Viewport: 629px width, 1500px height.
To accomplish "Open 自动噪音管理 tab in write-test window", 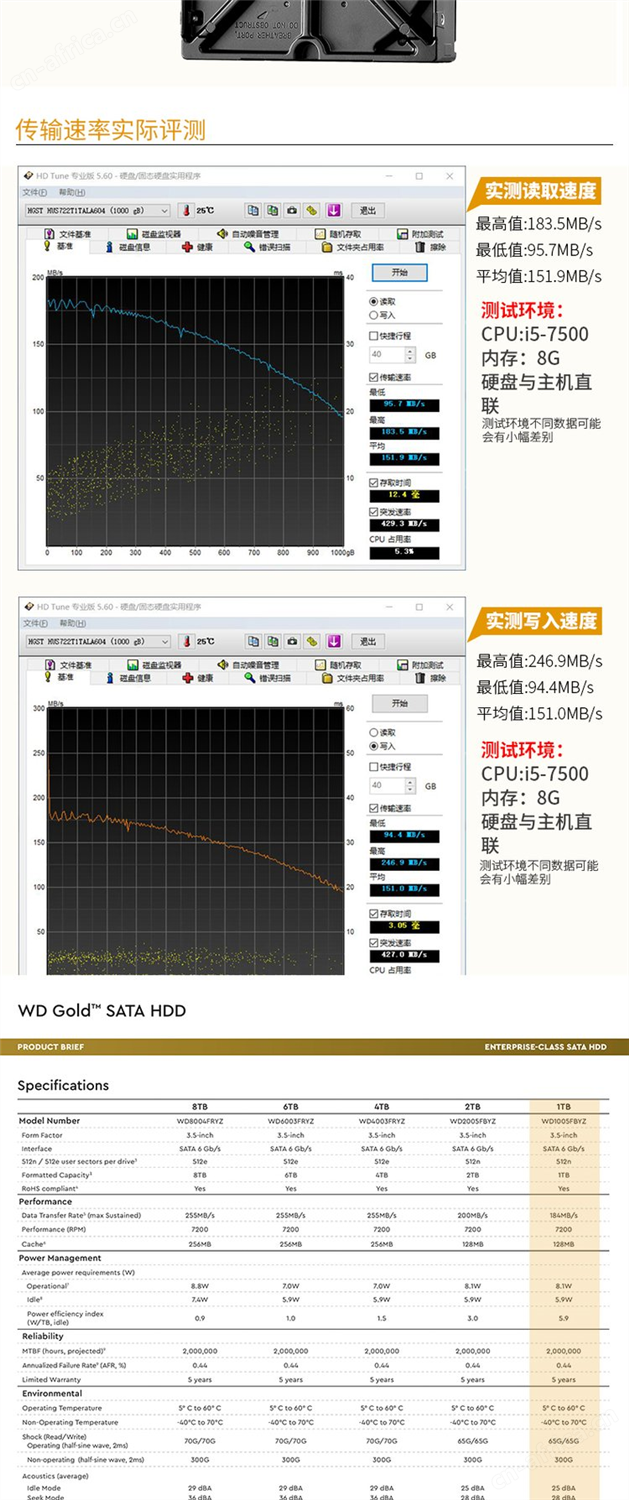I will pyautogui.click(x=247, y=665).
